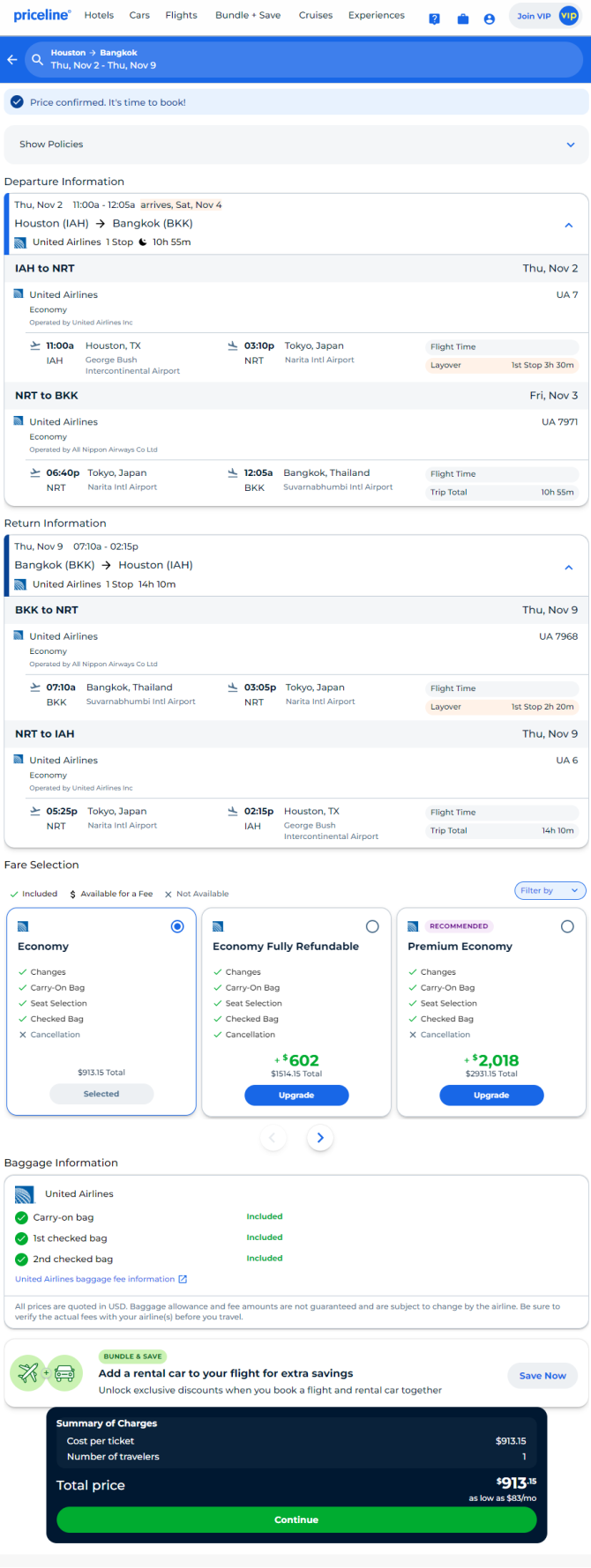This screenshot has width=591, height=1568.
Task: Click the Houston → Bangkok search field
Action: point(304,60)
